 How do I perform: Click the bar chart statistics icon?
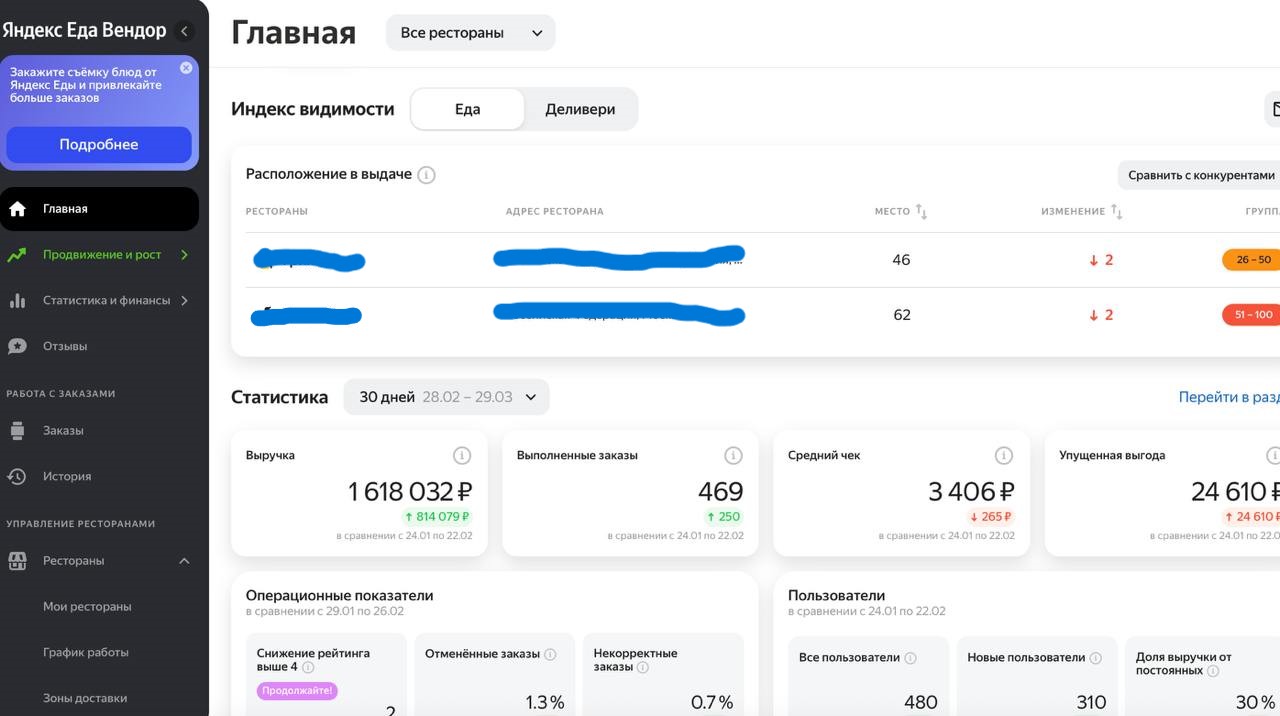pos(17,300)
